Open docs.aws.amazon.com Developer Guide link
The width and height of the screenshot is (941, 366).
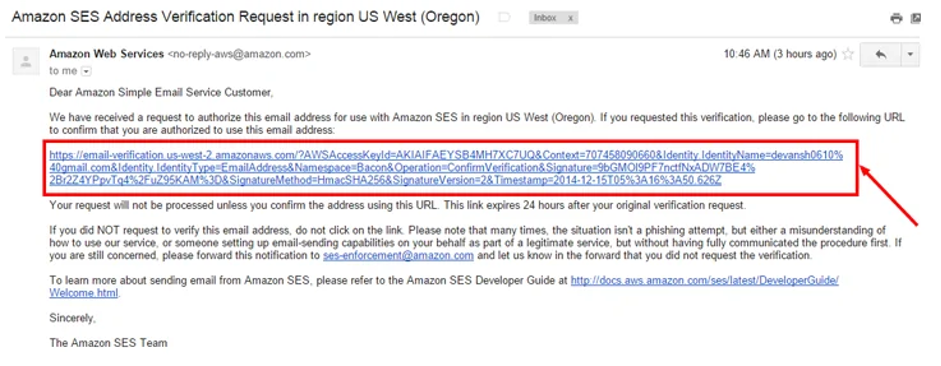[x=705, y=280]
